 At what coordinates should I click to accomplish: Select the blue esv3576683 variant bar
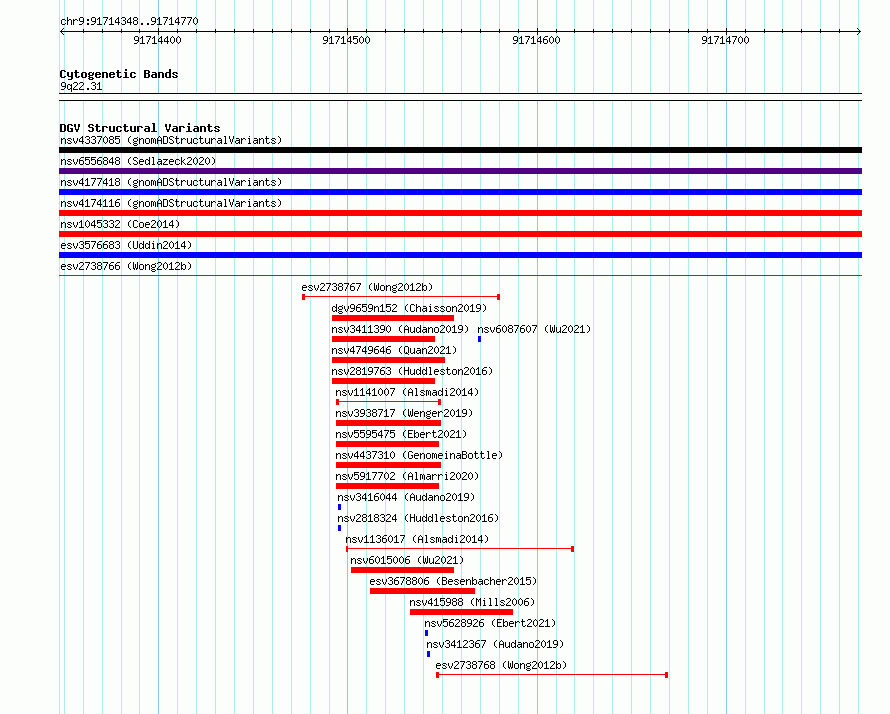pos(460,255)
